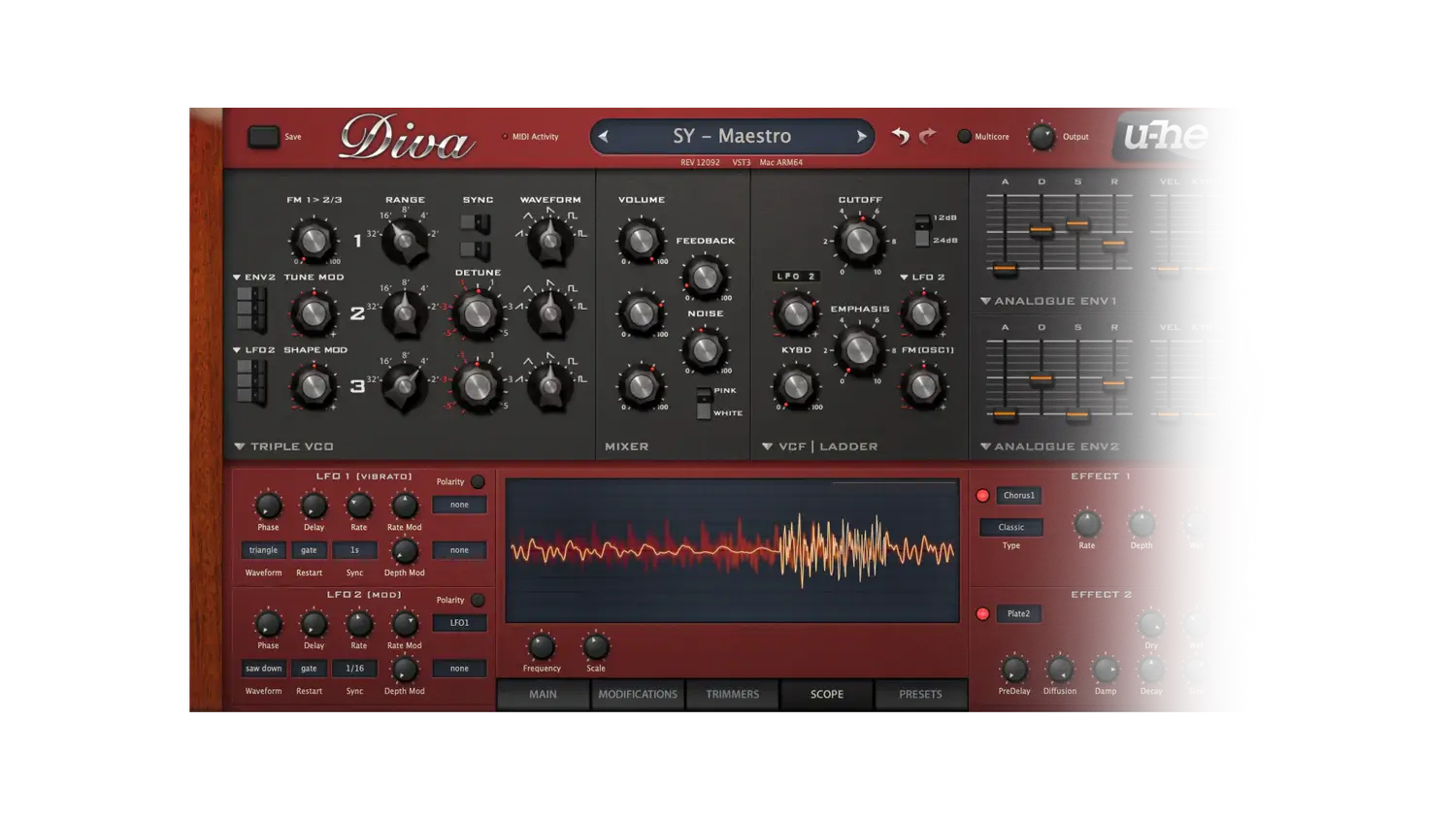Click the filter Cutoff knob

[859, 240]
